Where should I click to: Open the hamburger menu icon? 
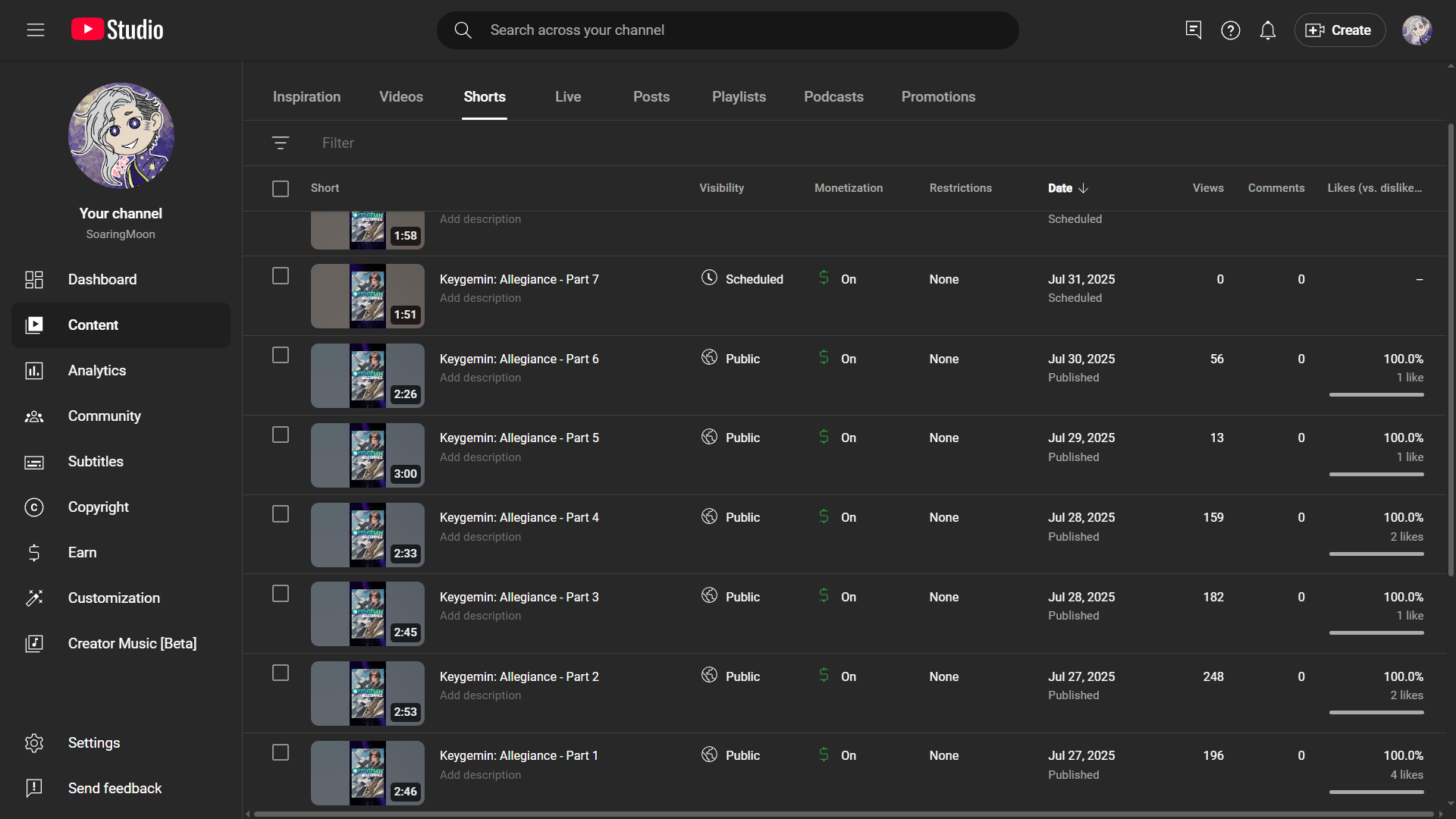[x=36, y=30]
